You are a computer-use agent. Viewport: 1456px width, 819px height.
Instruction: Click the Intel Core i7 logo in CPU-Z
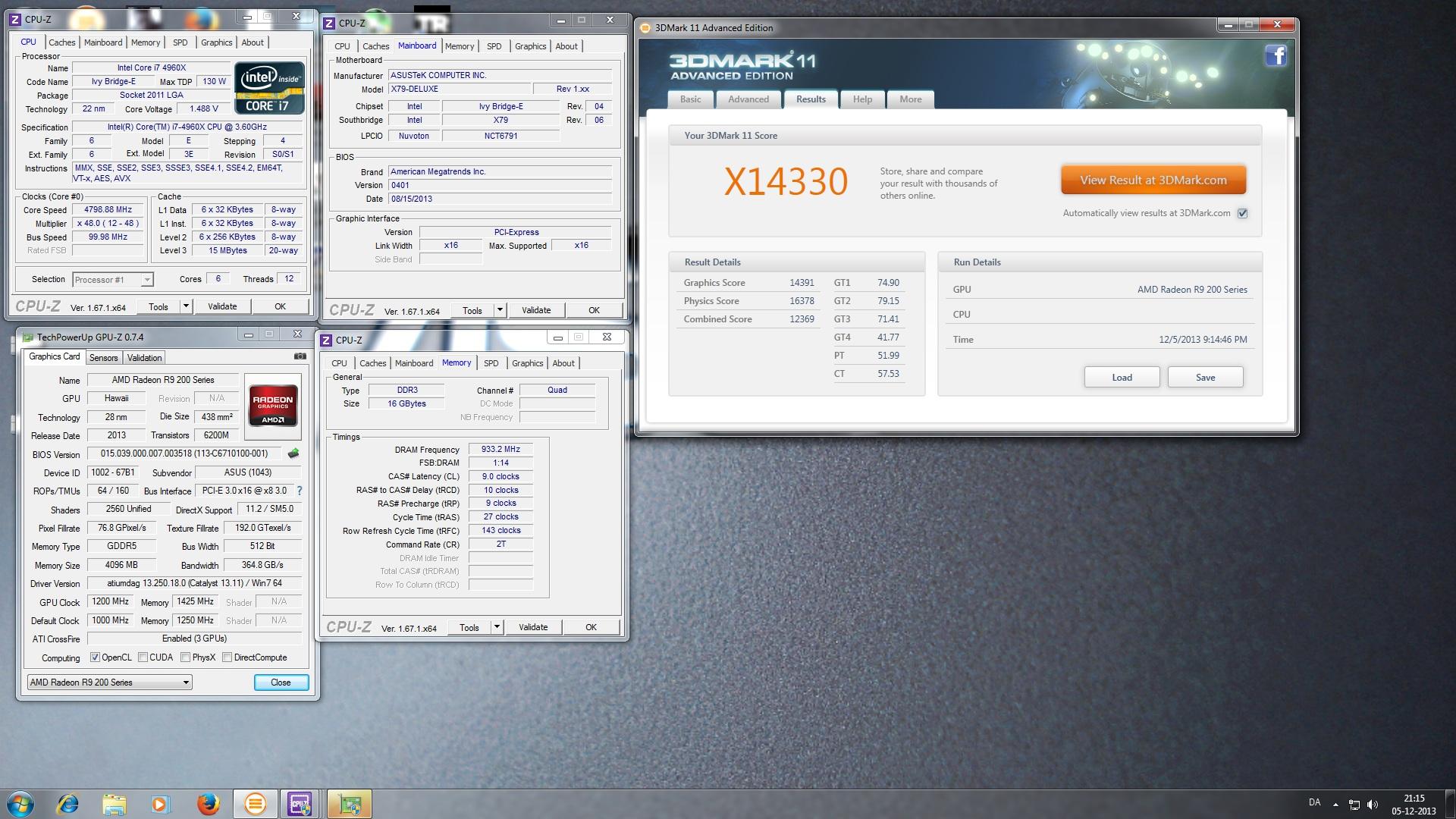click(x=270, y=87)
